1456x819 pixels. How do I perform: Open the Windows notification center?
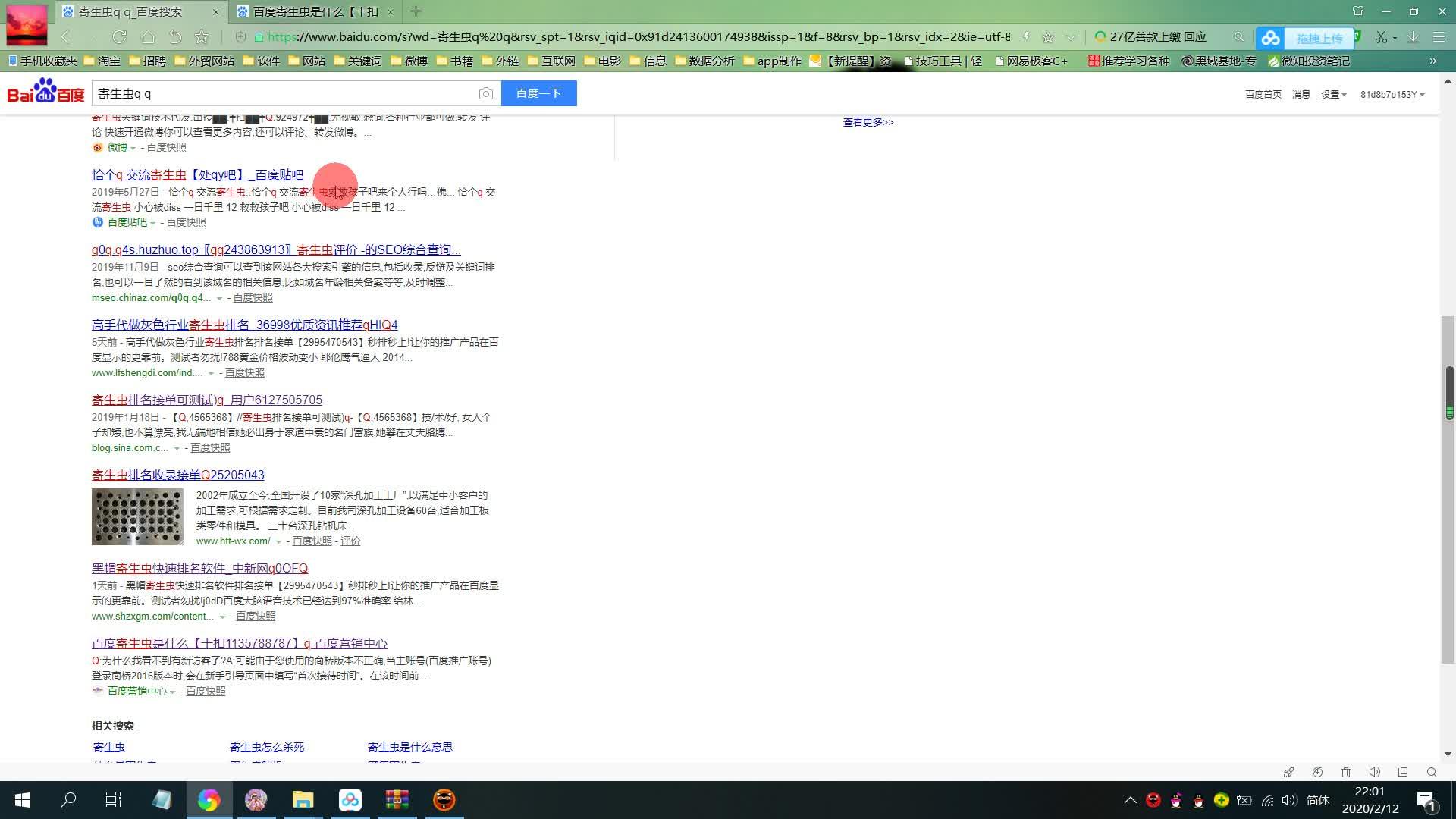pyautogui.click(x=1426, y=801)
